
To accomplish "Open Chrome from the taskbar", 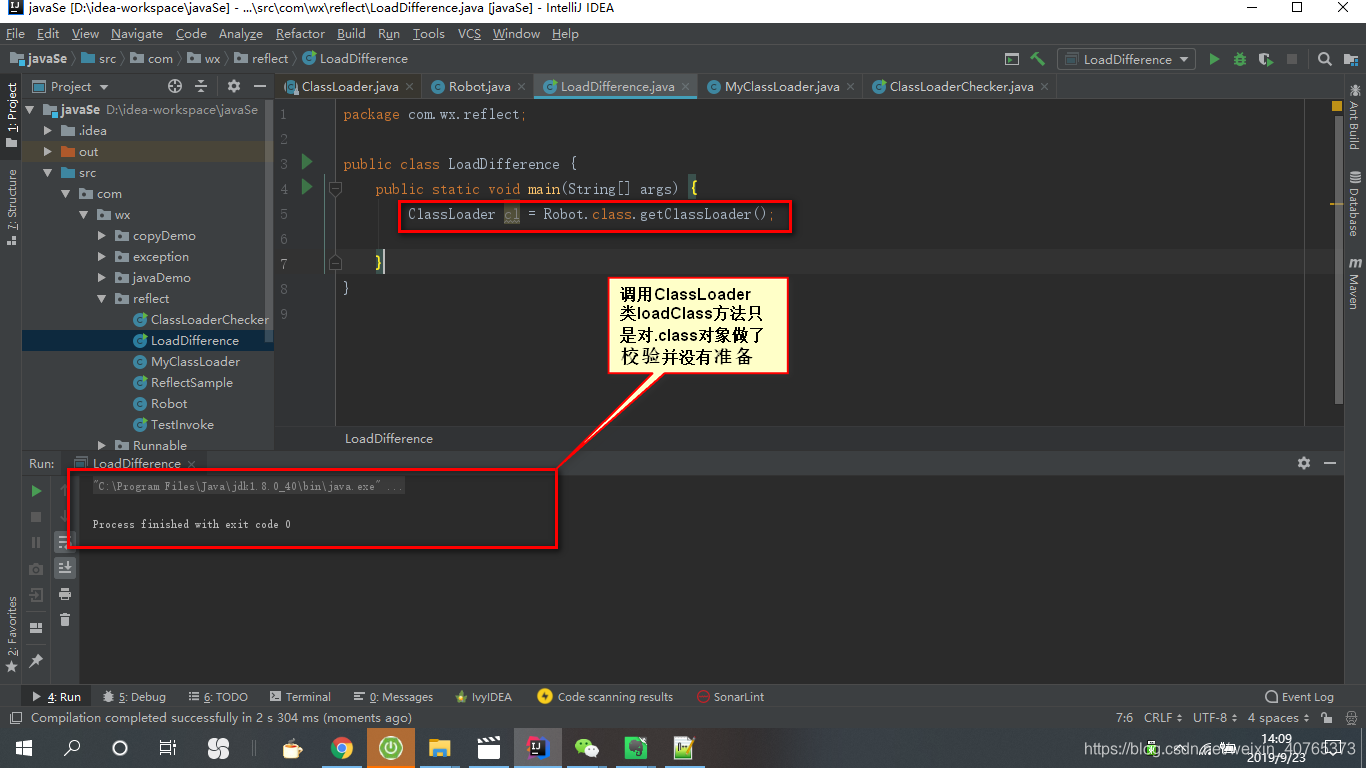I will [342, 747].
